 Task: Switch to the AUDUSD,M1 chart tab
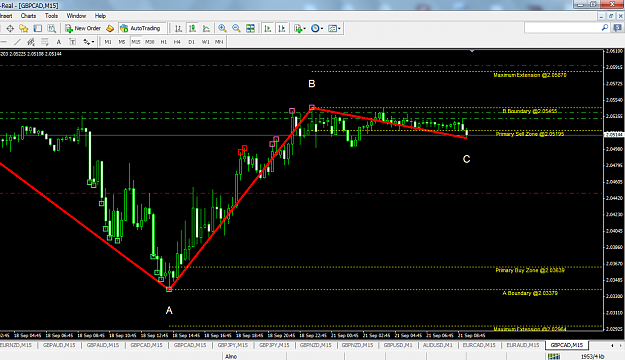437,345
